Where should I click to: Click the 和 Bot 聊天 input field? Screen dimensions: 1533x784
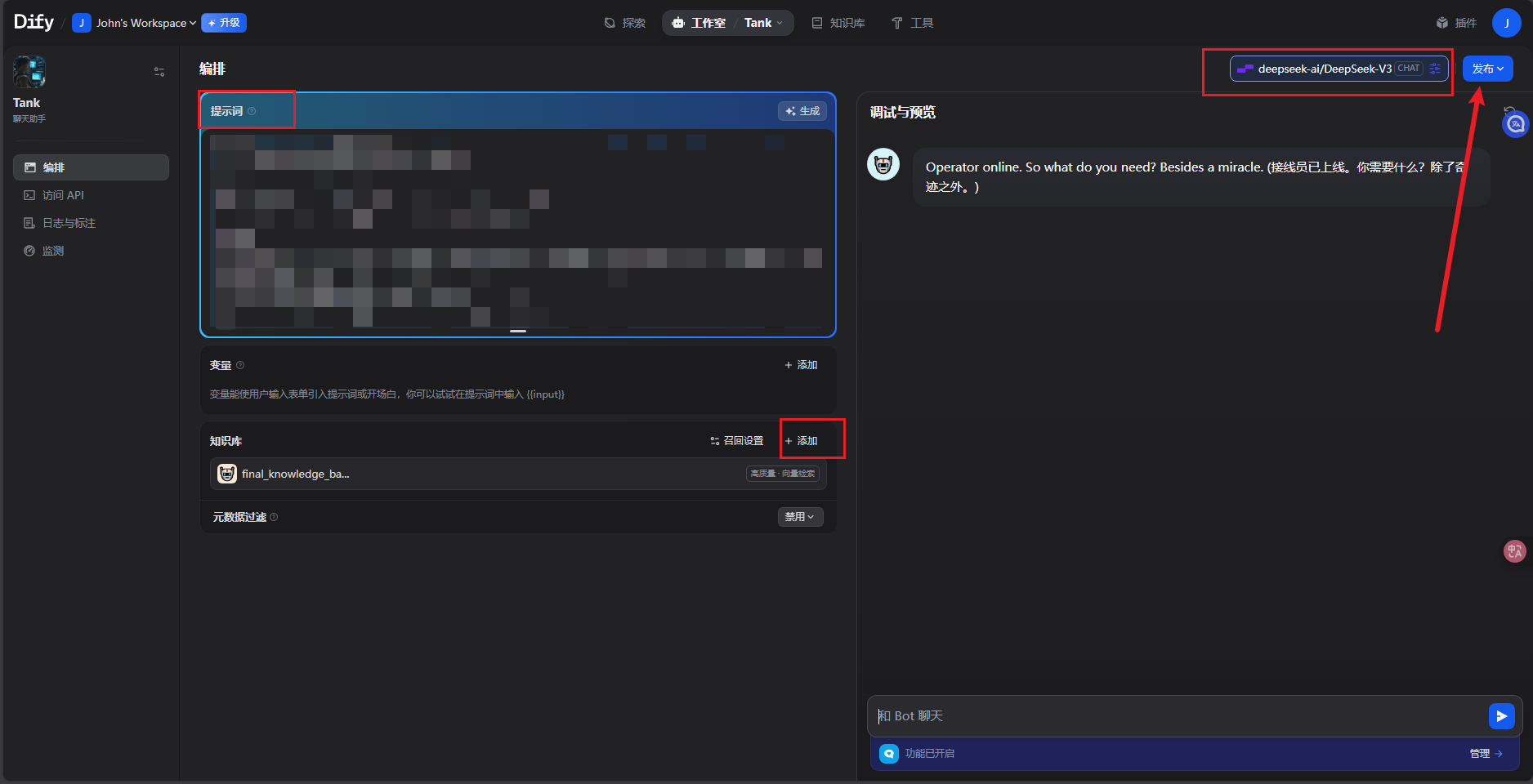1177,716
